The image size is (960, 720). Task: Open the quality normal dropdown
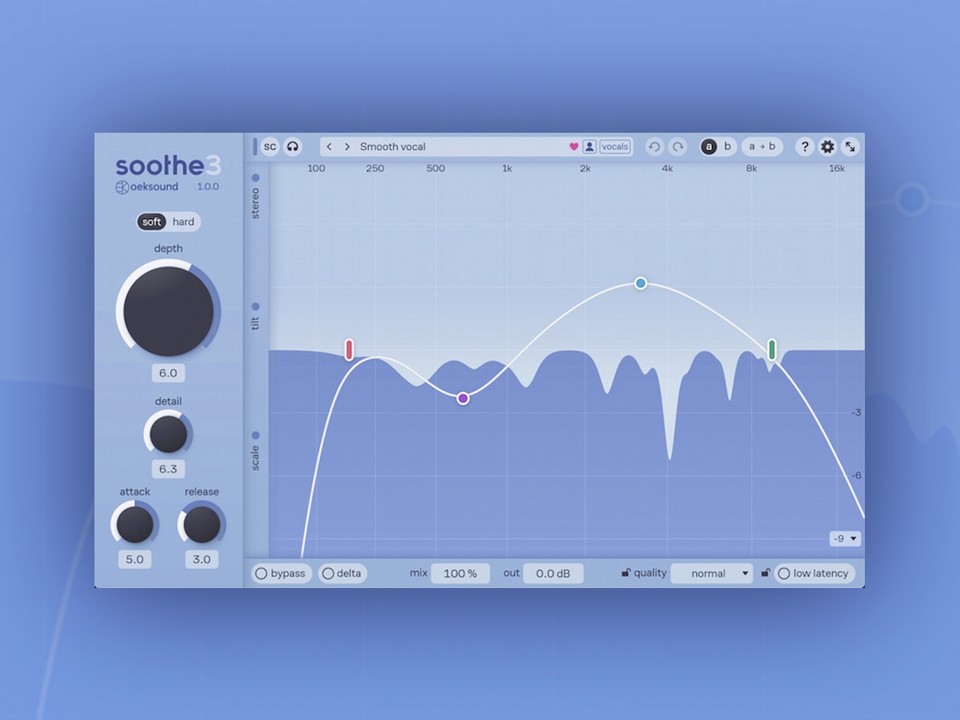(712, 573)
